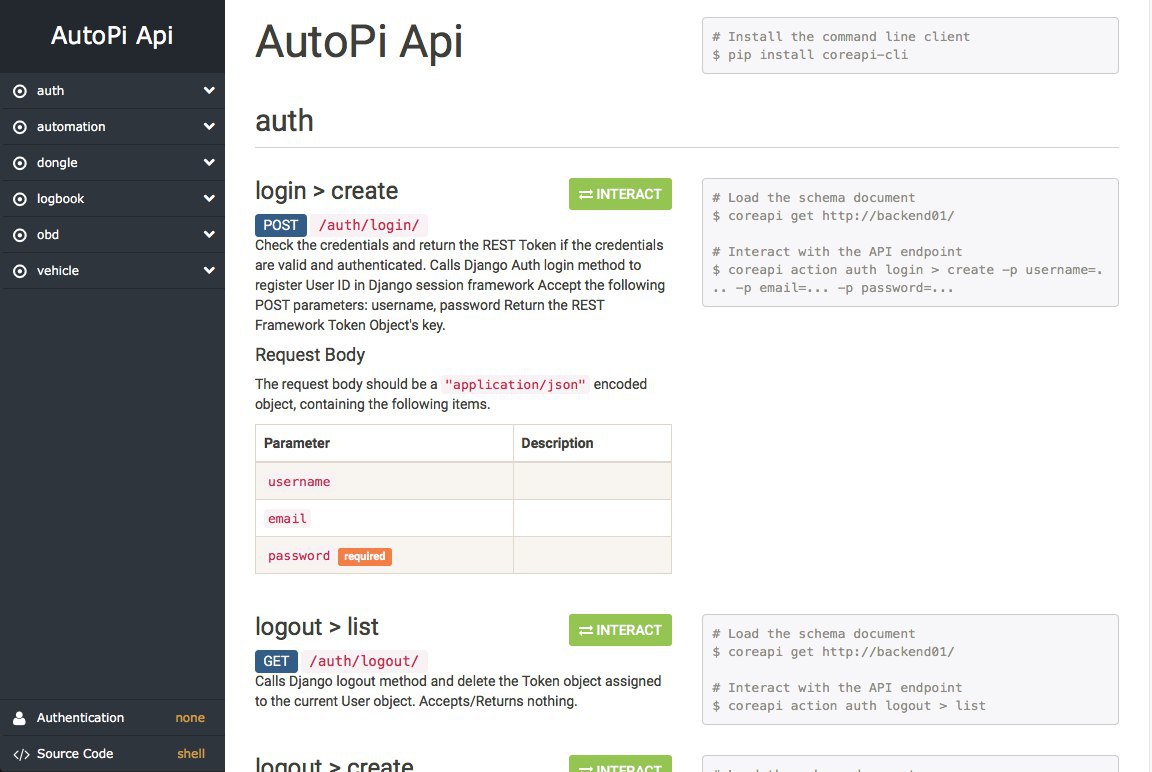Click INTERACT button for logout > list
Viewport: 1152px width, 772px height.
tap(620, 630)
